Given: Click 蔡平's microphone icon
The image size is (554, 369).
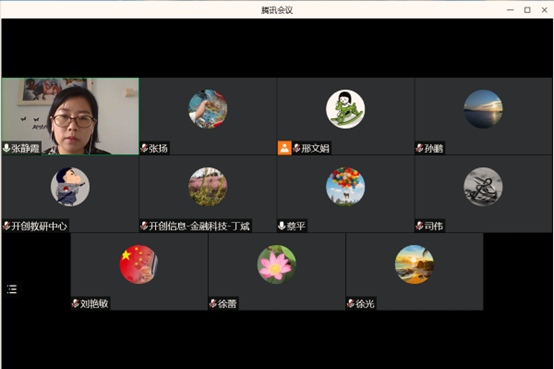Looking at the screenshot, I should click(282, 226).
